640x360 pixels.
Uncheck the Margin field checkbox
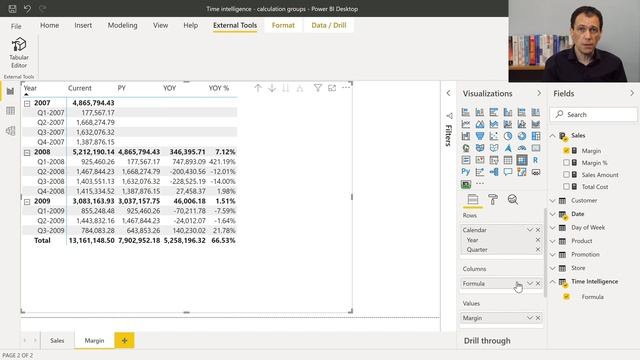tap(566, 151)
